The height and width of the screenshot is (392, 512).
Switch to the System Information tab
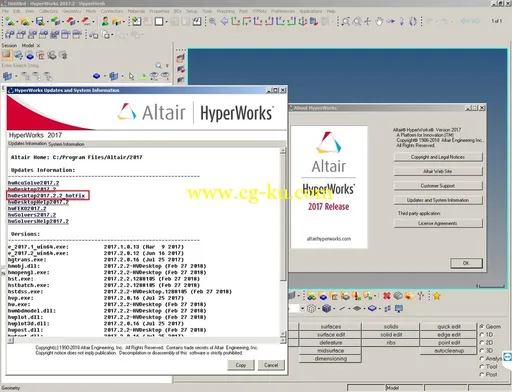pyautogui.click(x=66, y=144)
